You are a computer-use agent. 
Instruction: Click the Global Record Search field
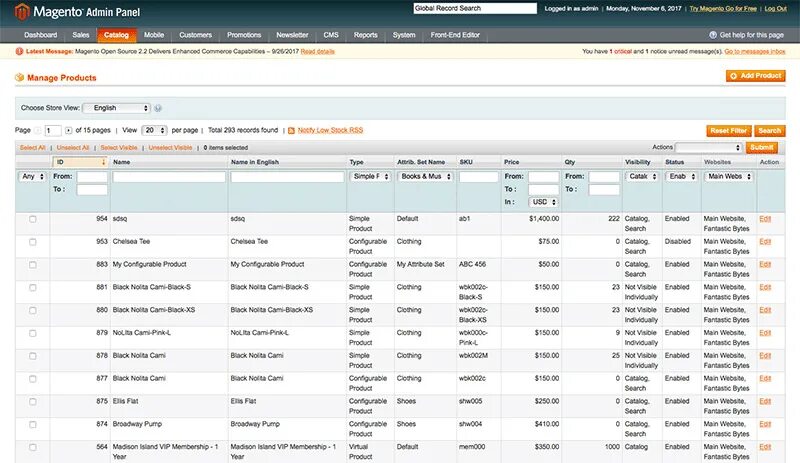tap(475, 9)
